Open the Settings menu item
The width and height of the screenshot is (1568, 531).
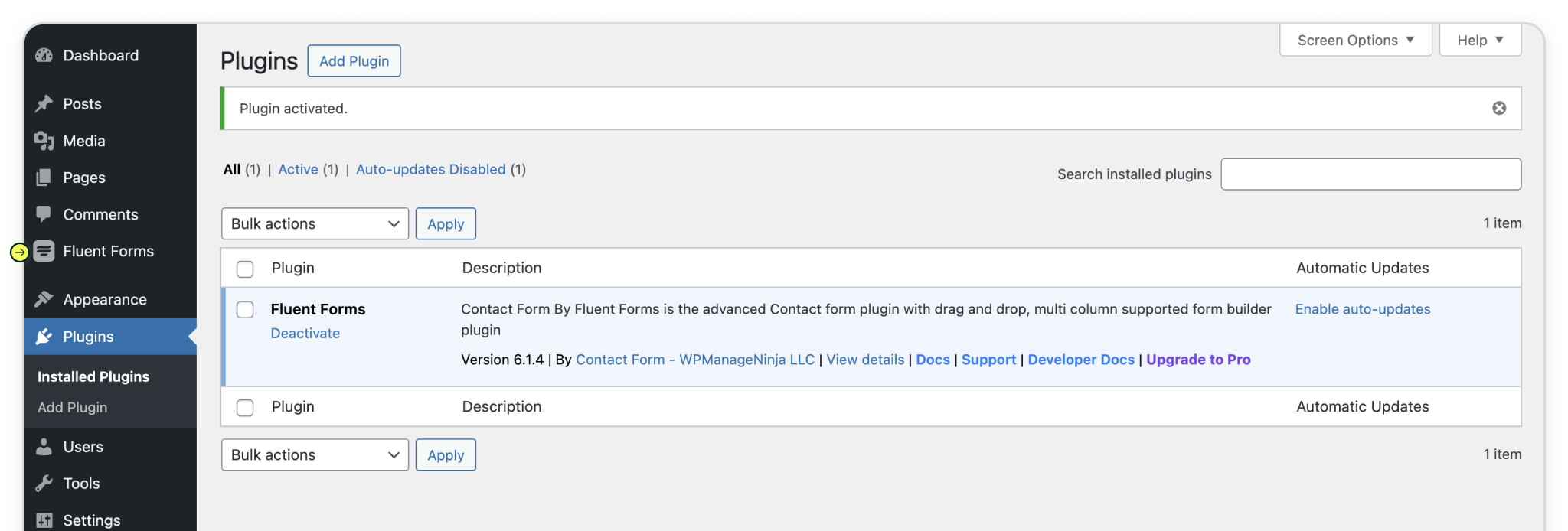pyautogui.click(x=92, y=520)
